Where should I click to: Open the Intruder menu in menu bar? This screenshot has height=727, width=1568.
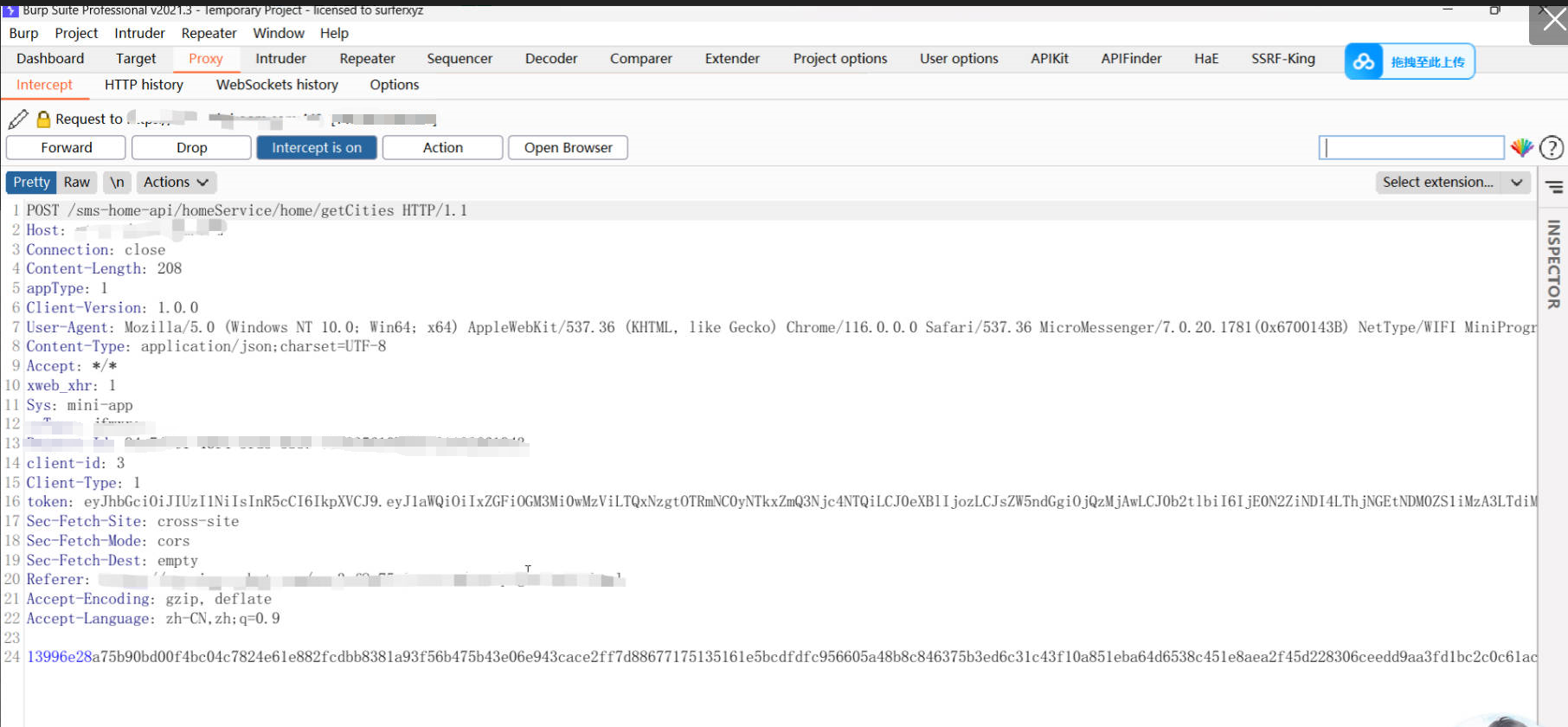click(139, 33)
